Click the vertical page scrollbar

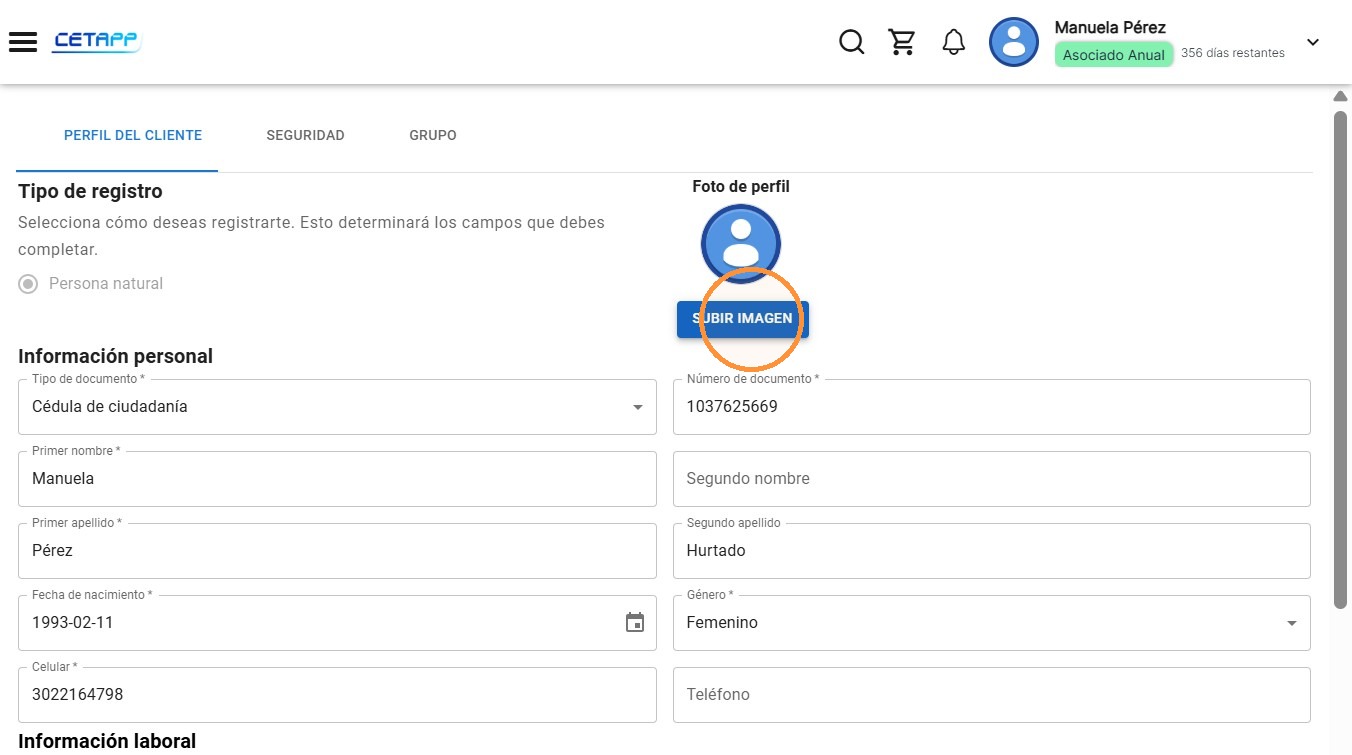tap(1340, 360)
